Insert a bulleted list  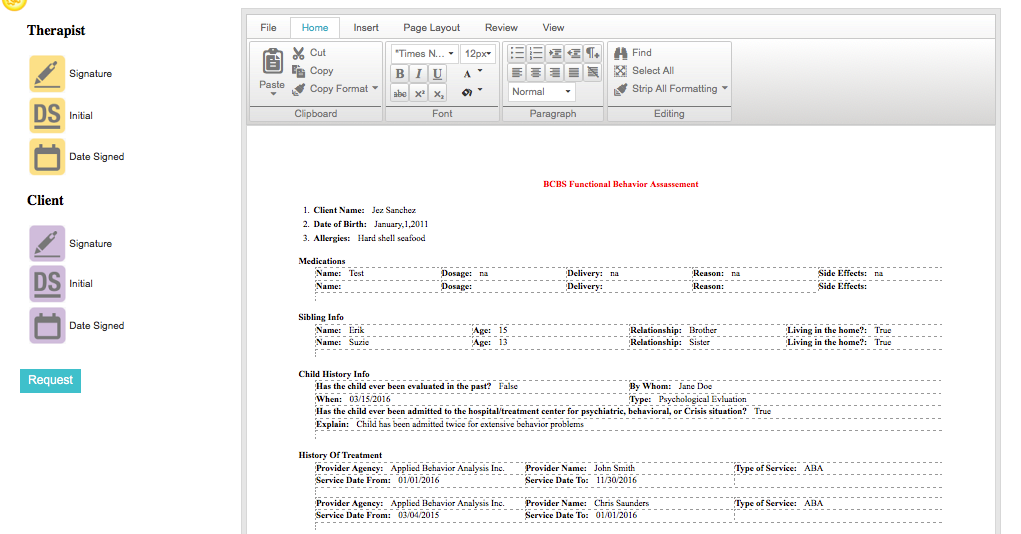point(516,53)
